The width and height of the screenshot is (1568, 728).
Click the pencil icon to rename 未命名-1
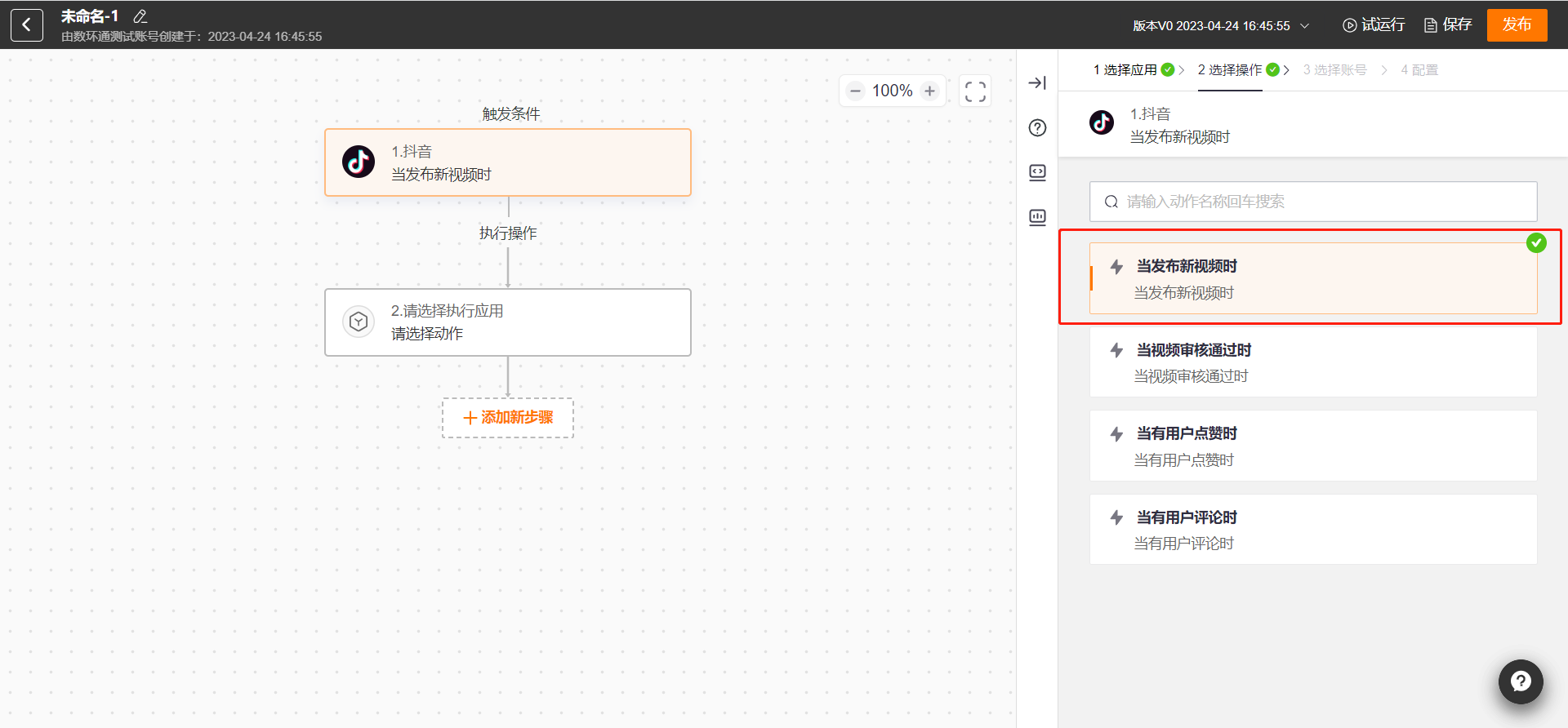140,16
